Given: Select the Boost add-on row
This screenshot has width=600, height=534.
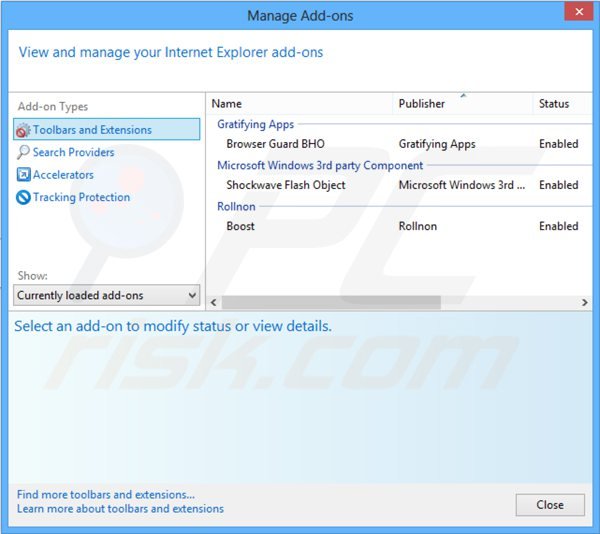Looking at the screenshot, I should click(400, 226).
